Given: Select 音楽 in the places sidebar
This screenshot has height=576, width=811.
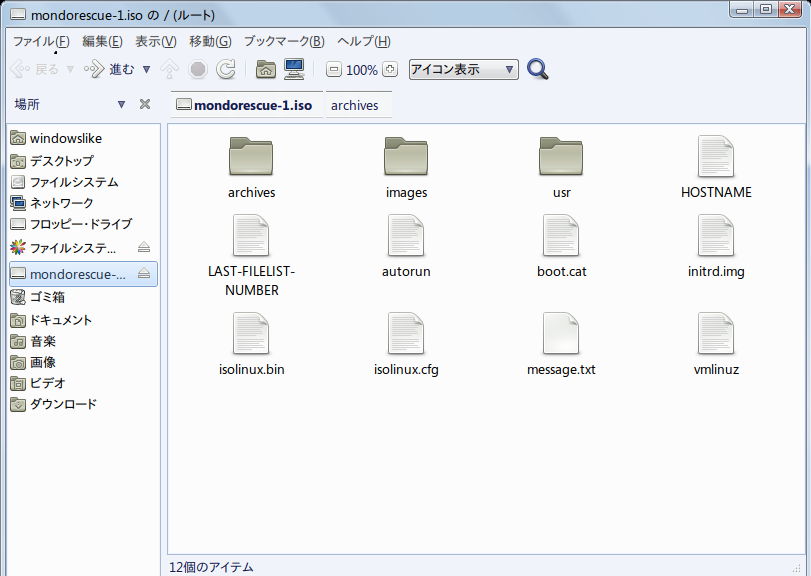Looking at the screenshot, I should click(83, 341).
